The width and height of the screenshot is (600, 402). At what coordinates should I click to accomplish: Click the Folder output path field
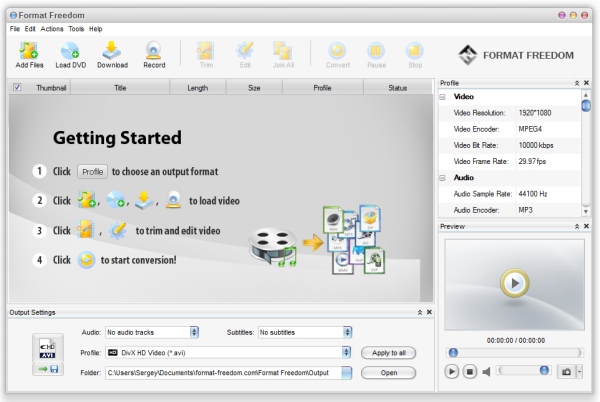coord(223,373)
